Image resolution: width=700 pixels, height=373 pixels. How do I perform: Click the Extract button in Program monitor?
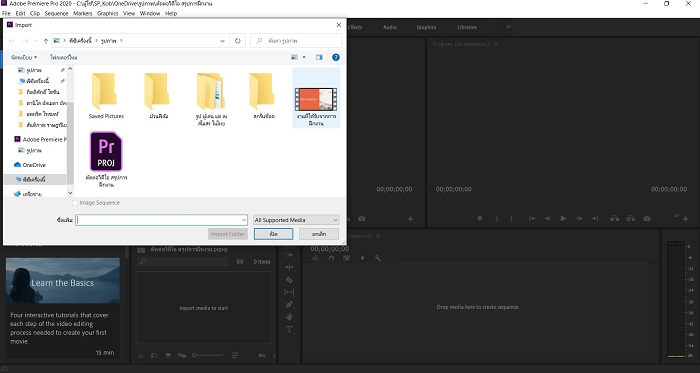click(x=630, y=219)
